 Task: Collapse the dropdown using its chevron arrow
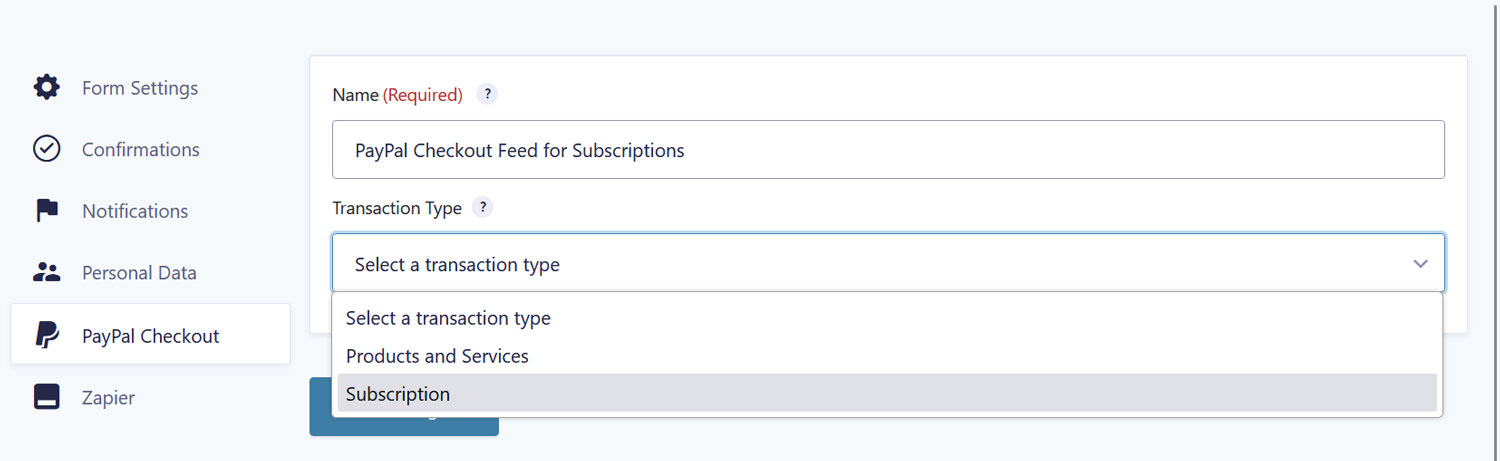coord(1420,264)
